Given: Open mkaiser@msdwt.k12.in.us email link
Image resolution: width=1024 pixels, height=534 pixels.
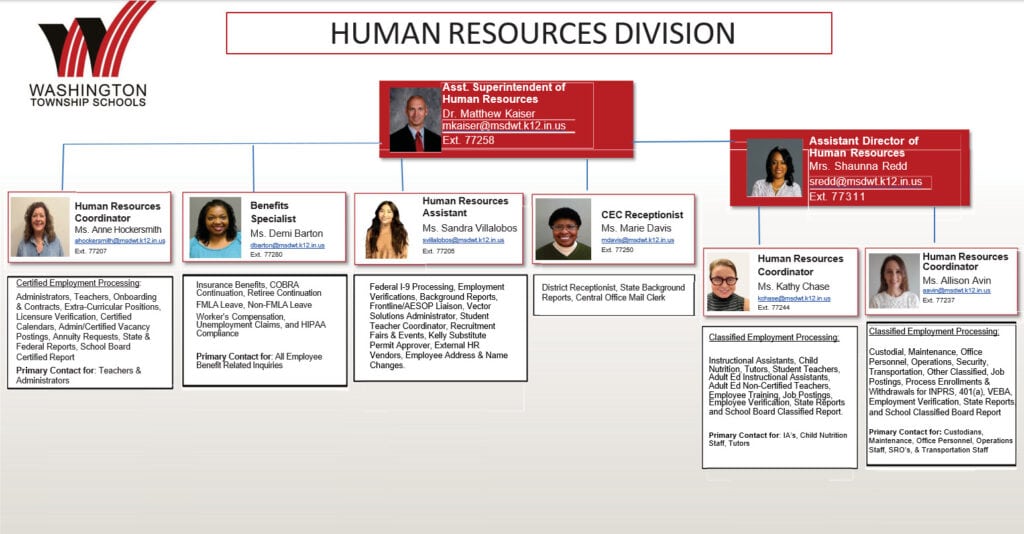Looking at the screenshot, I should tap(504, 125).
